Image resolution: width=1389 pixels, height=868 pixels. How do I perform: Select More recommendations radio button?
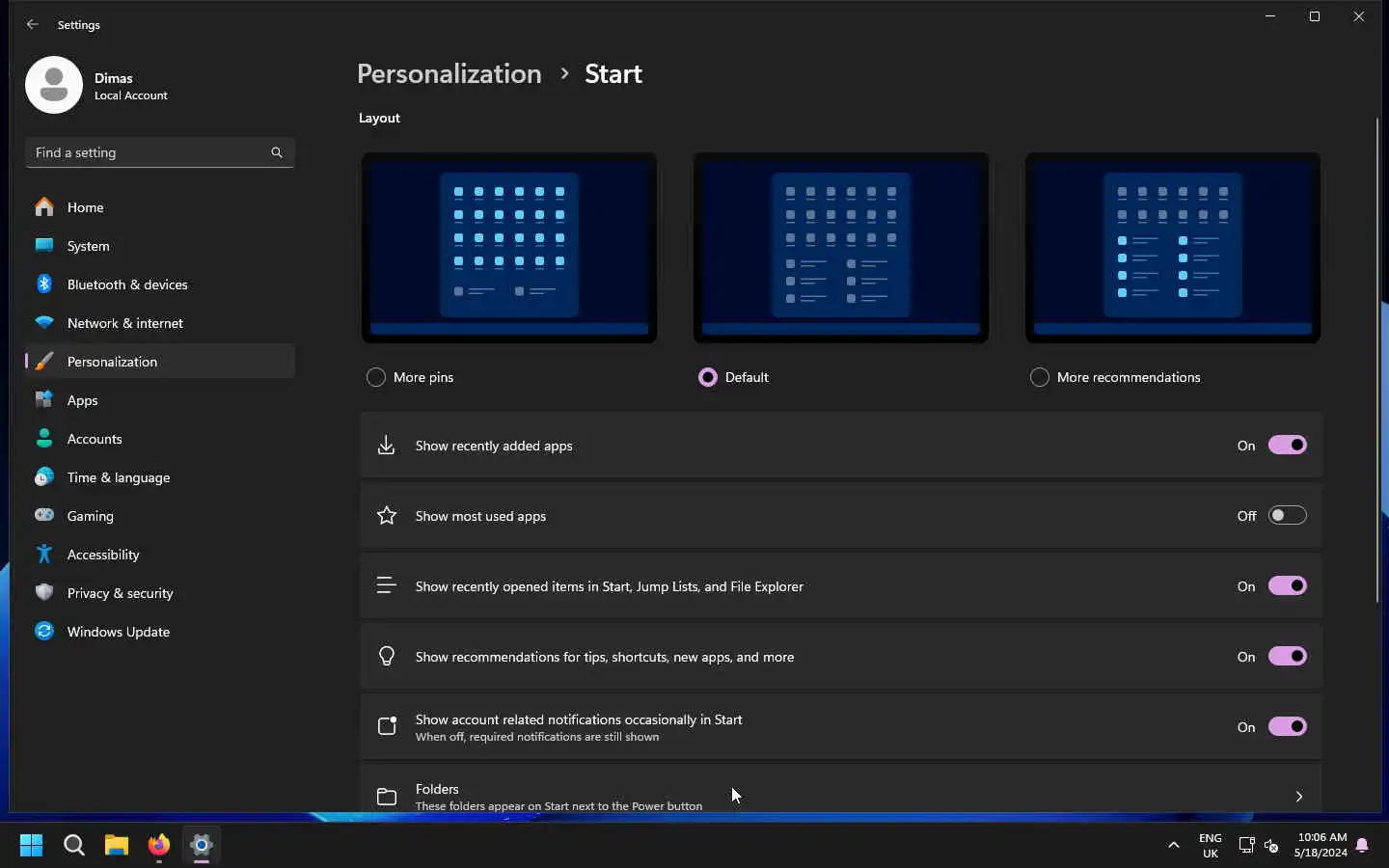click(x=1039, y=377)
